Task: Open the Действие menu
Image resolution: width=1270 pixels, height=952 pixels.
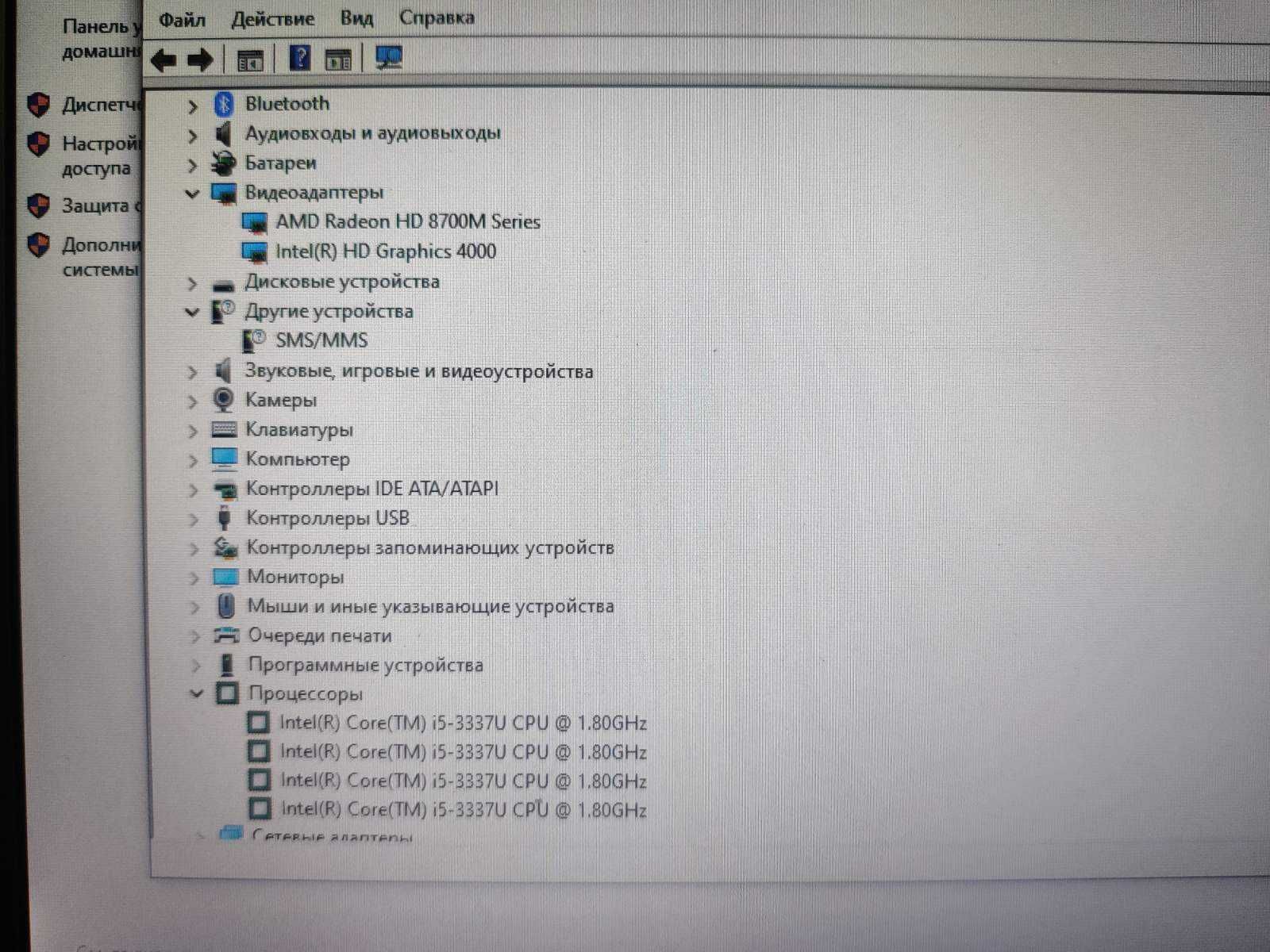Action: tap(272, 19)
